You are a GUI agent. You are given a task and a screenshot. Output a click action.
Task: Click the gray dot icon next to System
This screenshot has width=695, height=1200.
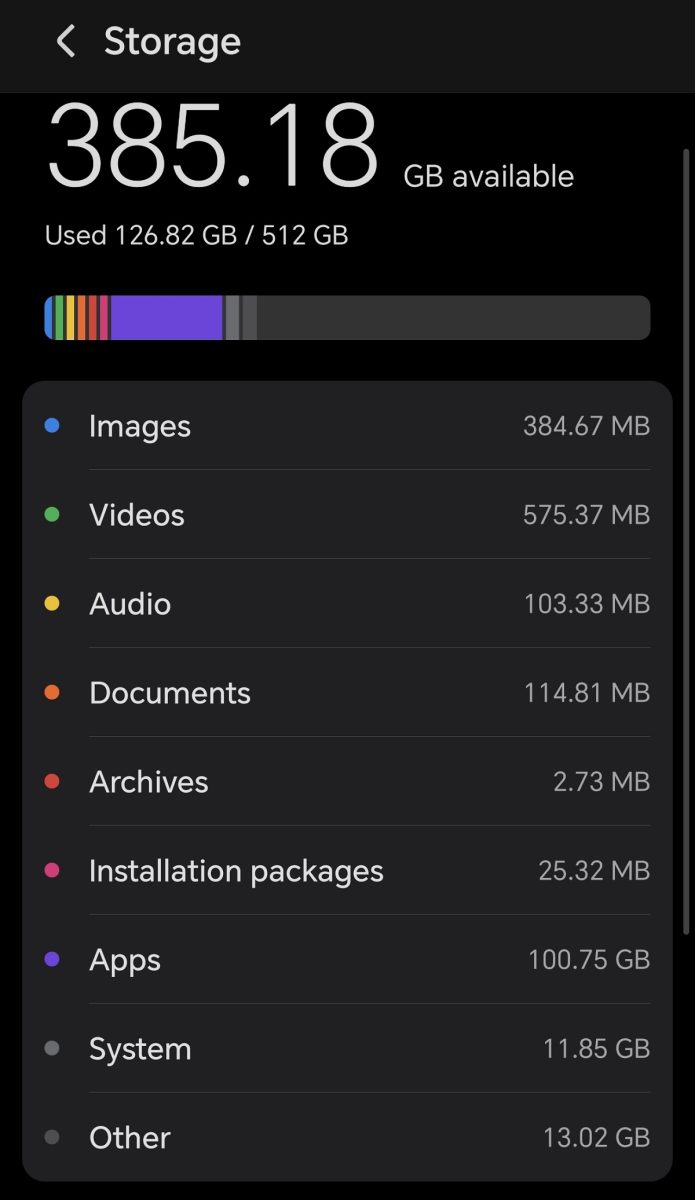point(50,1049)
